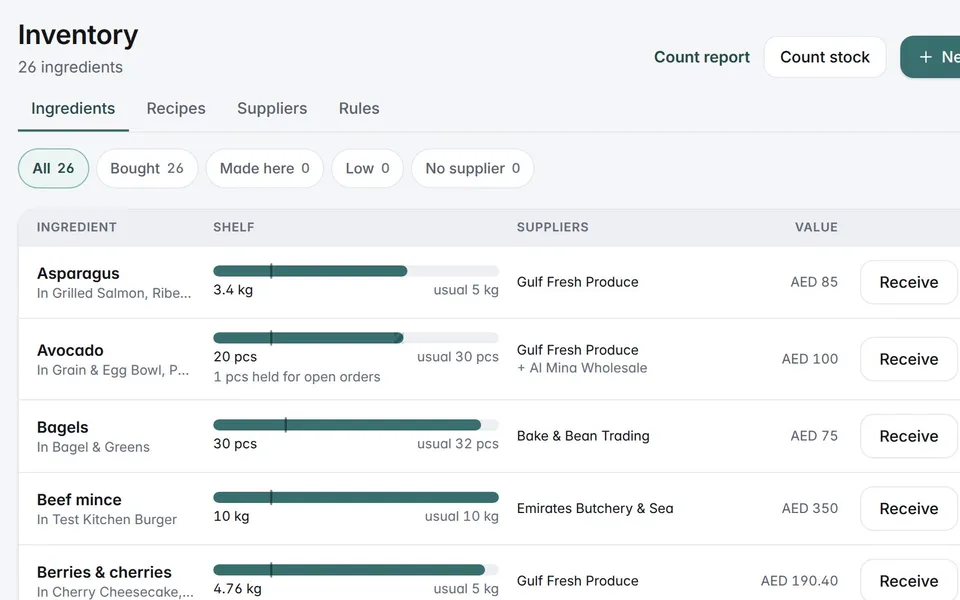The image size is (960, 600).
Task: Filter by Bought ingredients
Action: (147, 168)
